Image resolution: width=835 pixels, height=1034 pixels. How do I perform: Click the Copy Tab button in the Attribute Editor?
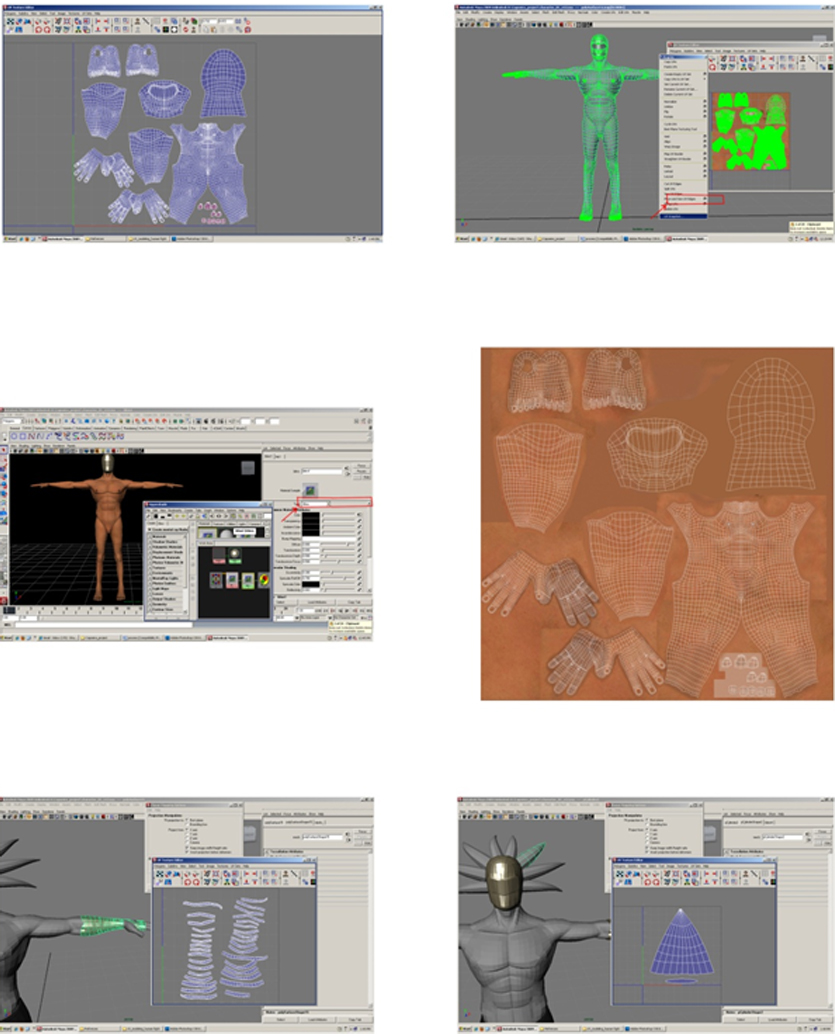pos(351,600)
